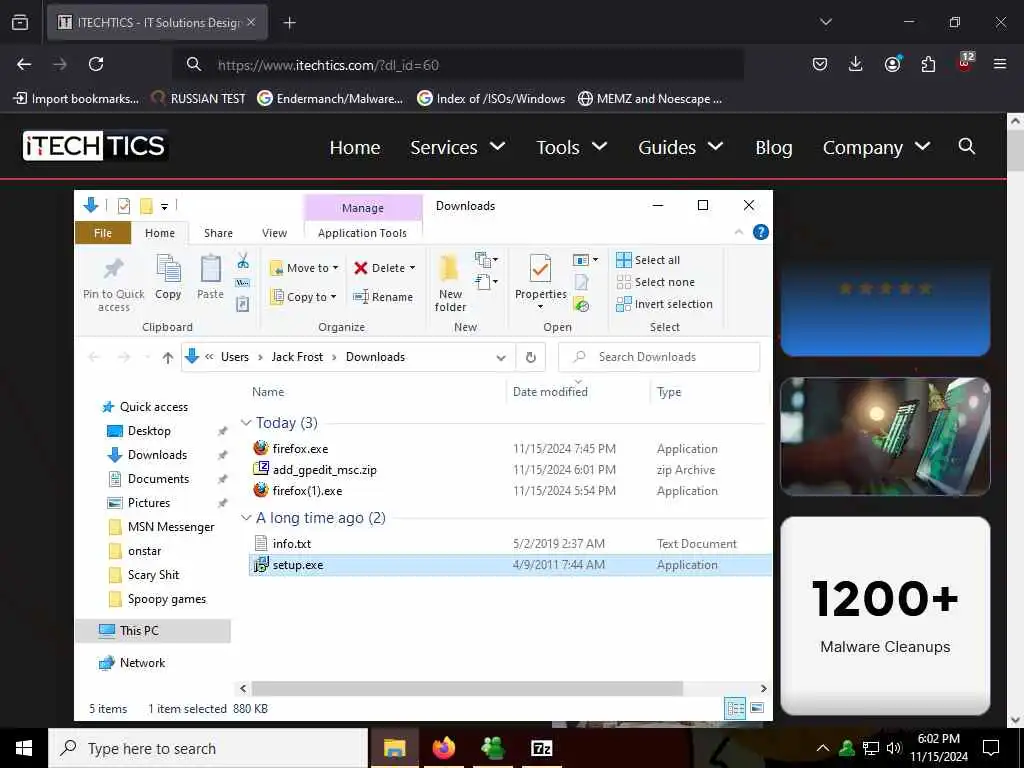
Task: Click Firefox View icon at top left
Action: [x=20, y=22]
